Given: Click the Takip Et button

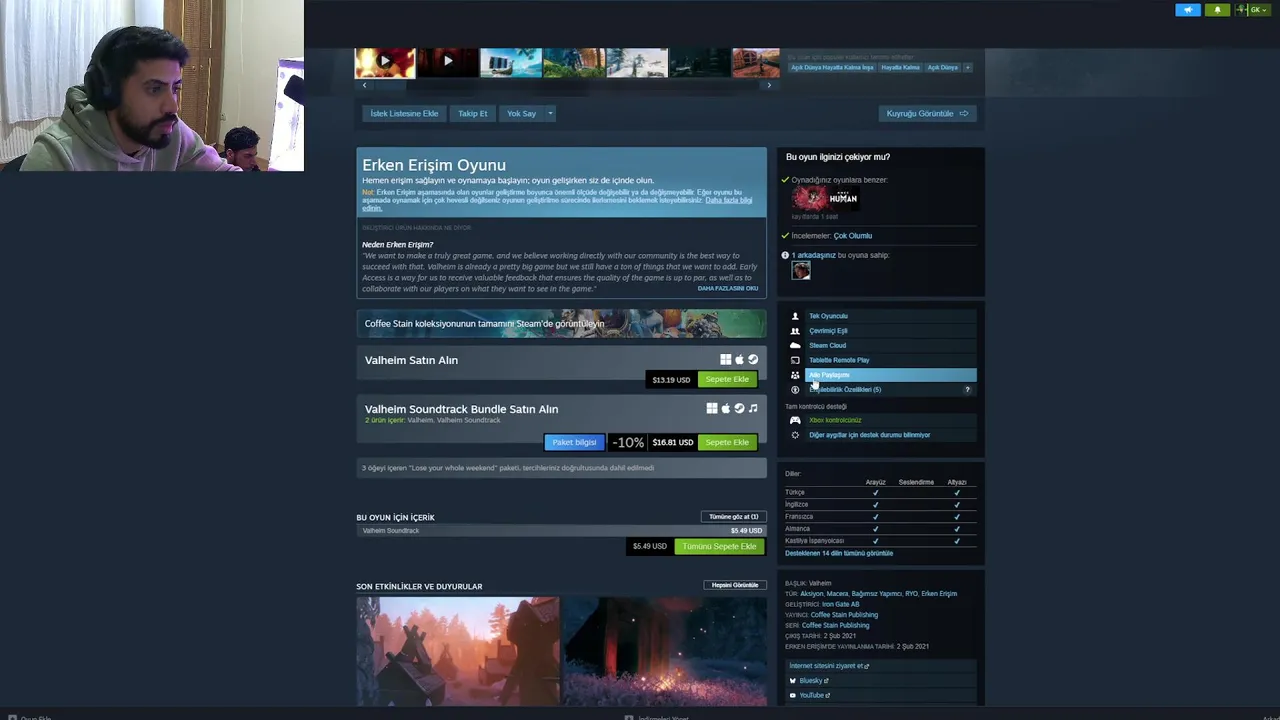Looking at the screenshot, I should point(473,113).
